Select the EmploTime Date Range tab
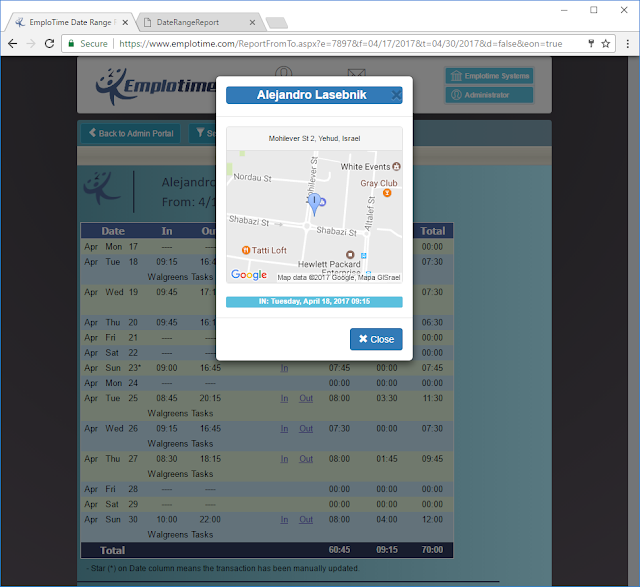This screenshot has width=640, height=587. pyautogui.click(x=70, y=22)
